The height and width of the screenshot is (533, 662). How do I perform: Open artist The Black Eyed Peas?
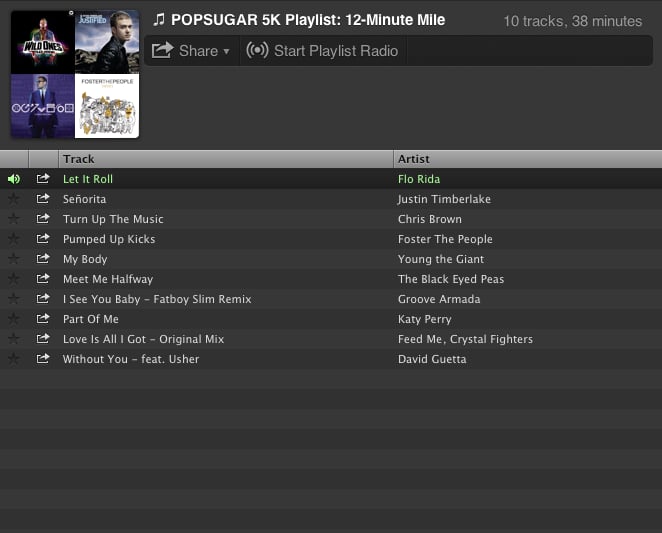click(x=451, y=279)
